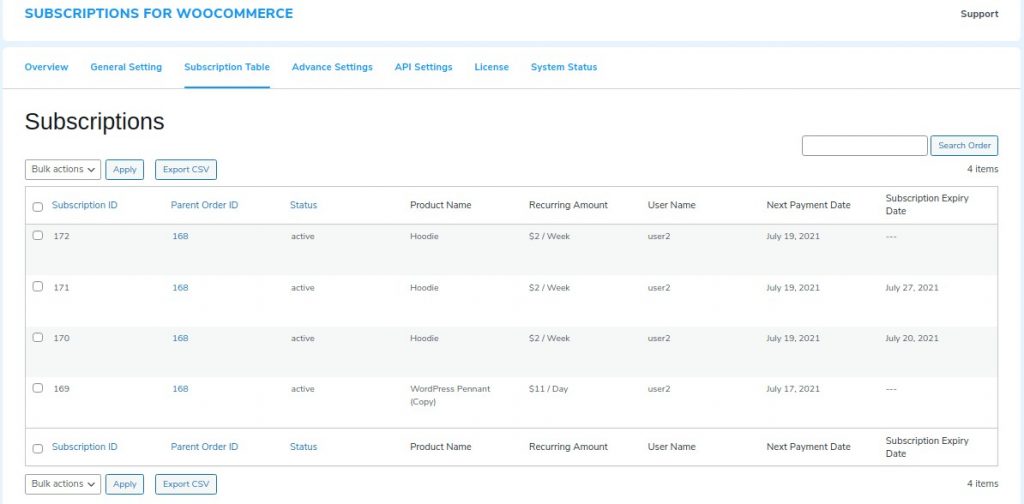Click the WordPress Pennant (Copy) product name
Screen dimensions: 1024x504
tap(450, 395)
